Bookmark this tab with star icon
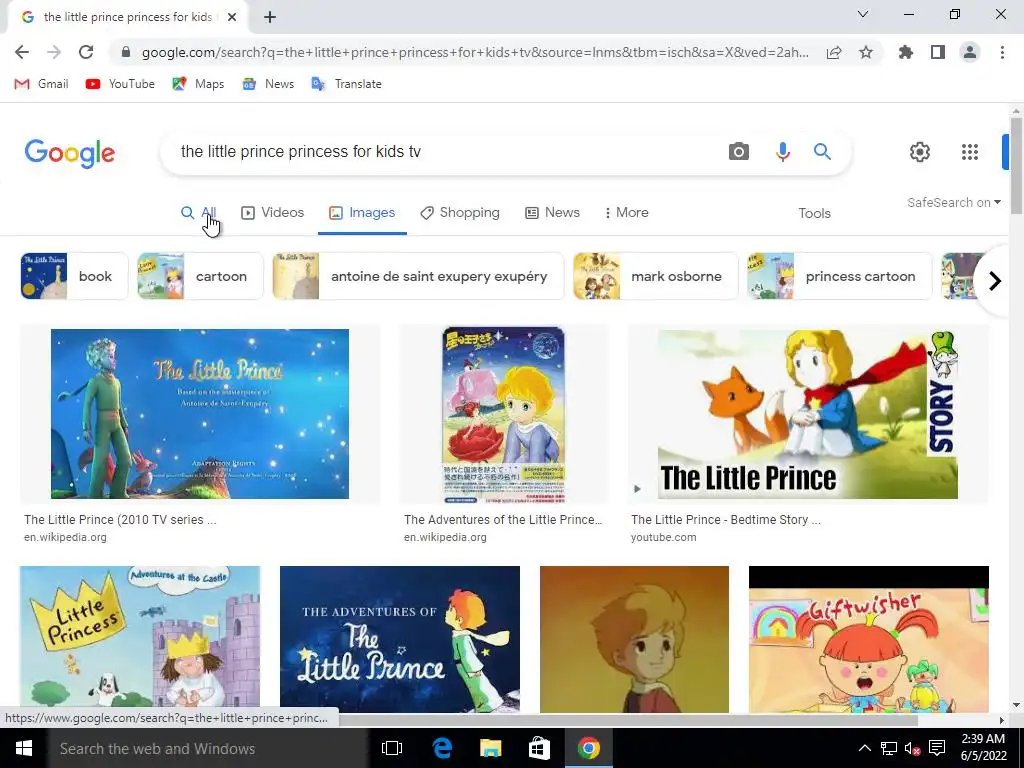This screenshot has width=1024, height=768. point(866,52)
